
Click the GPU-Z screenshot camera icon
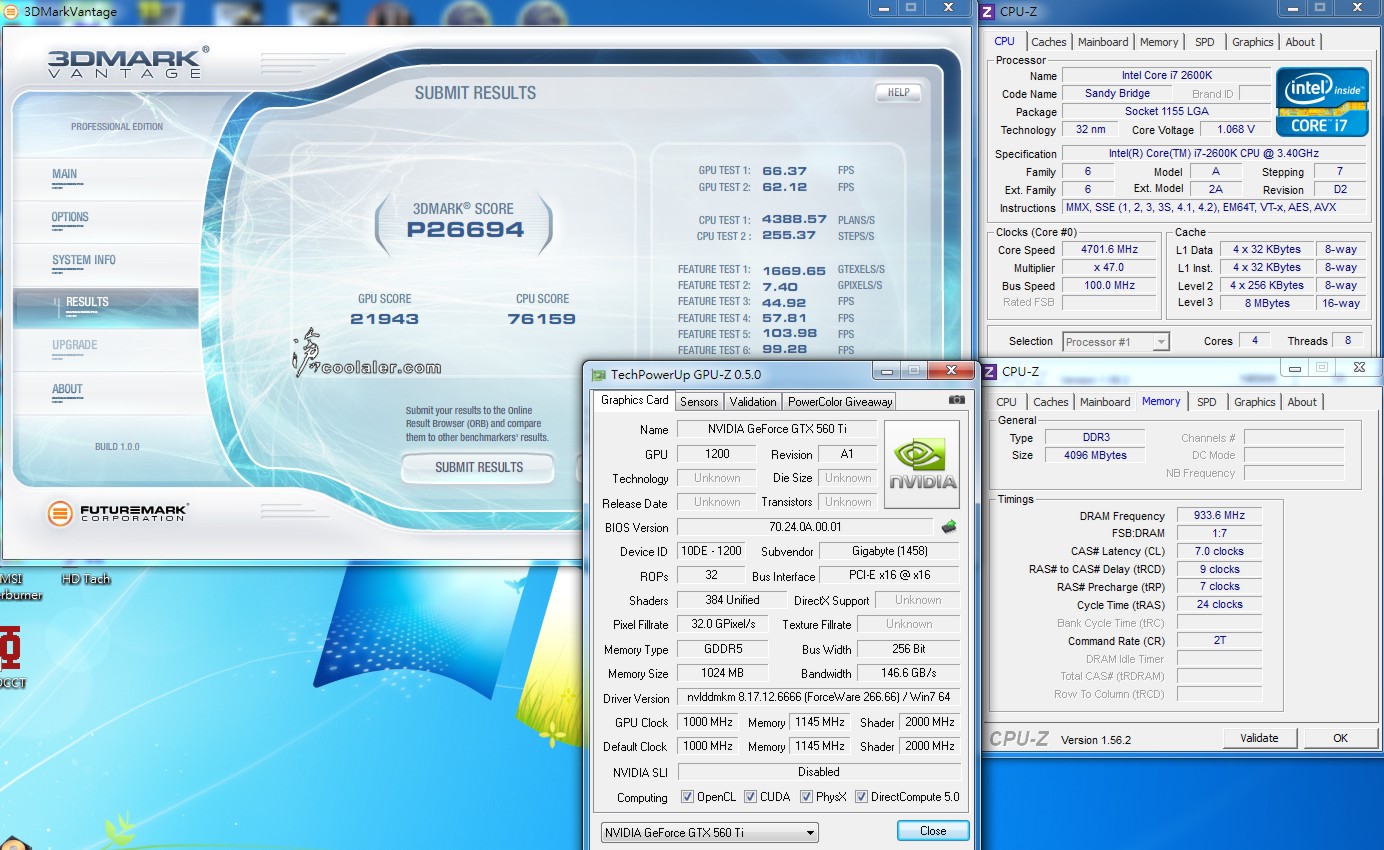point(957,400)
